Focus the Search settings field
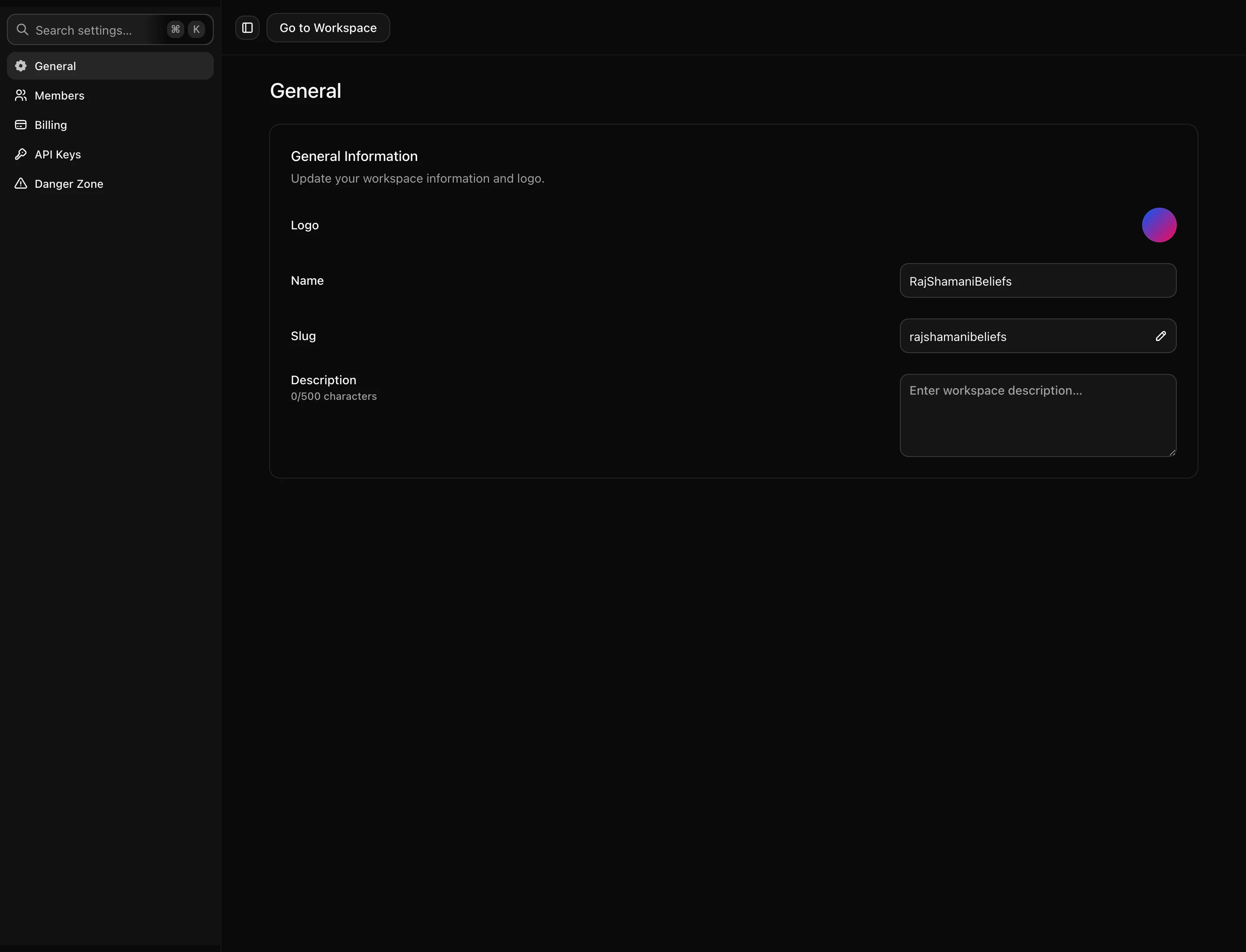The image size is (1246, 952). click(x=110, y=29)
